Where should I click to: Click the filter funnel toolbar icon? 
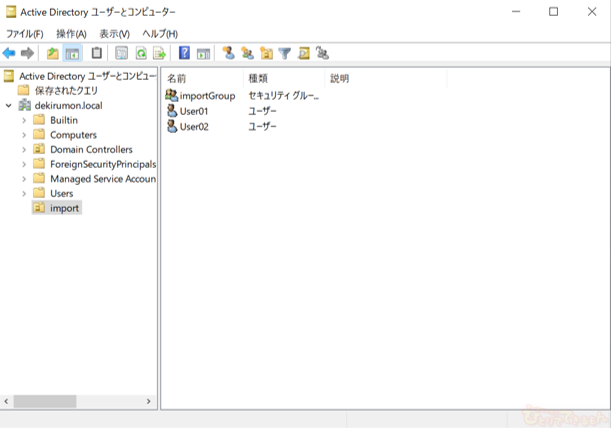(x=284, y=53)
